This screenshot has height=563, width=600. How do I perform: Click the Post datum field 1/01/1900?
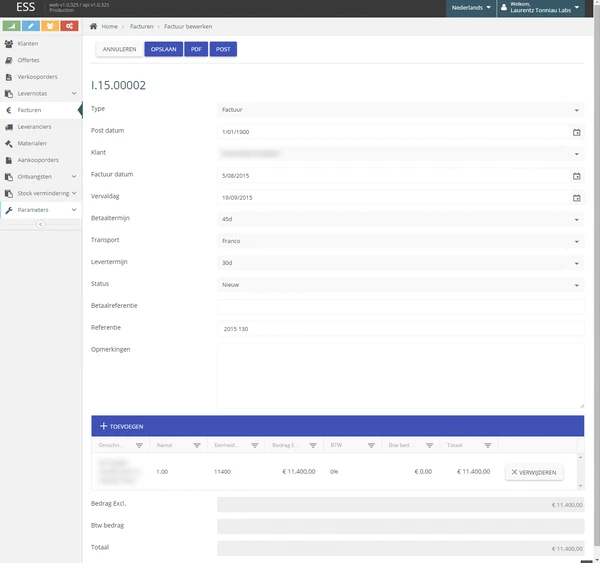point(393,132)
